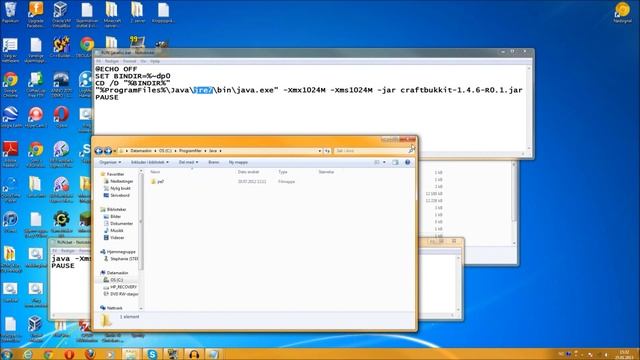Open the Inkluder i bibliotek dropdown
The image size is (640, 360).
point(149,162)
